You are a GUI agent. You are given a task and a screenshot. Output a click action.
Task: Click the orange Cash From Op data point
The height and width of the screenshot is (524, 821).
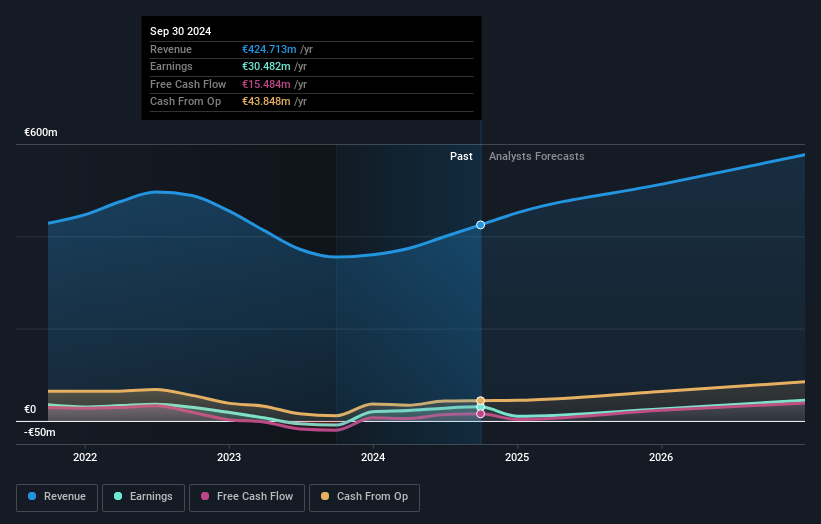point(480,400)
